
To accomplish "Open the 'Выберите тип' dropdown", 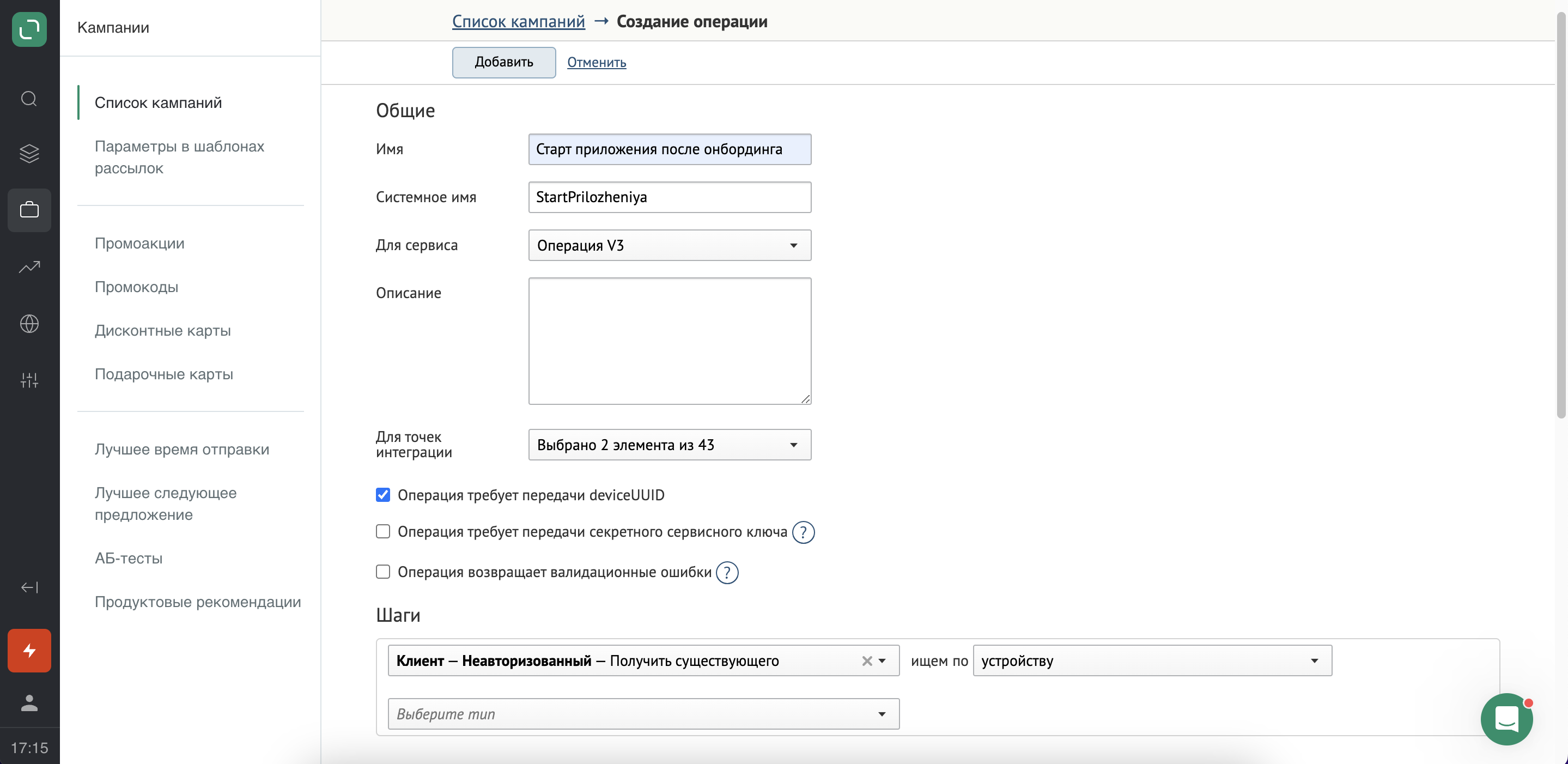I will [x=643, y=714].
